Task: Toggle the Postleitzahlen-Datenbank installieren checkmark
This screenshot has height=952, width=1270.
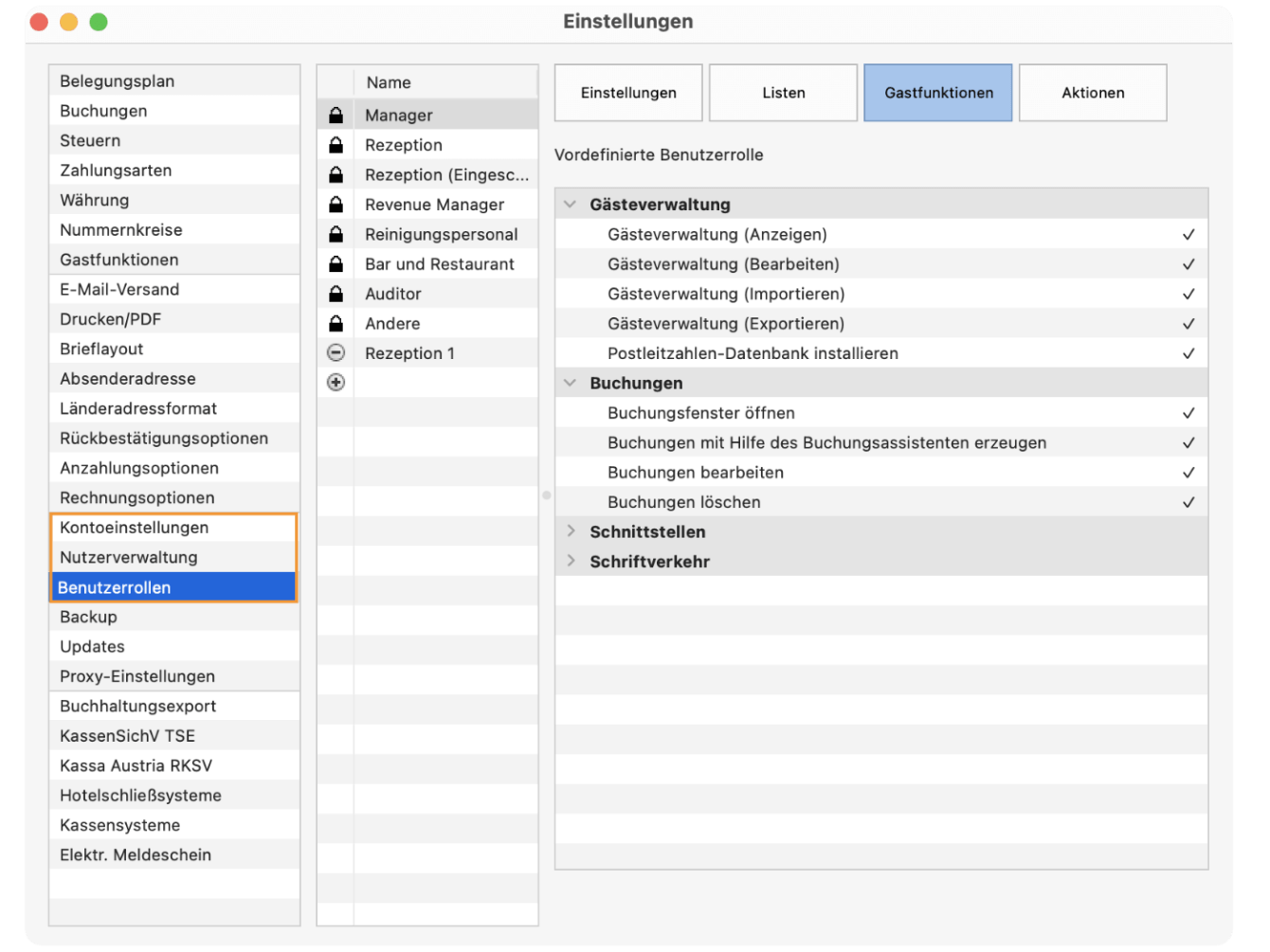Action: click(1188, 353)
